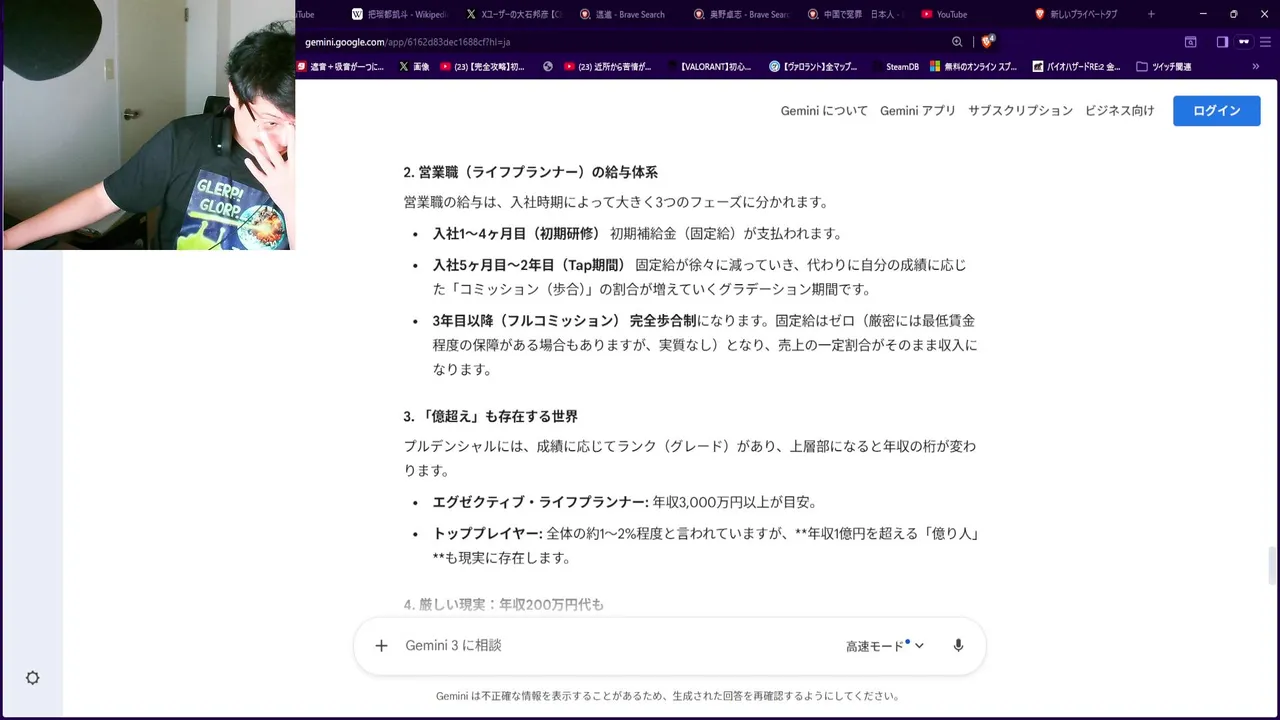This screenshot has width=1280, height=720.
Task: Open the 高速モード model dropdown
Action: [x=885, y=646]
